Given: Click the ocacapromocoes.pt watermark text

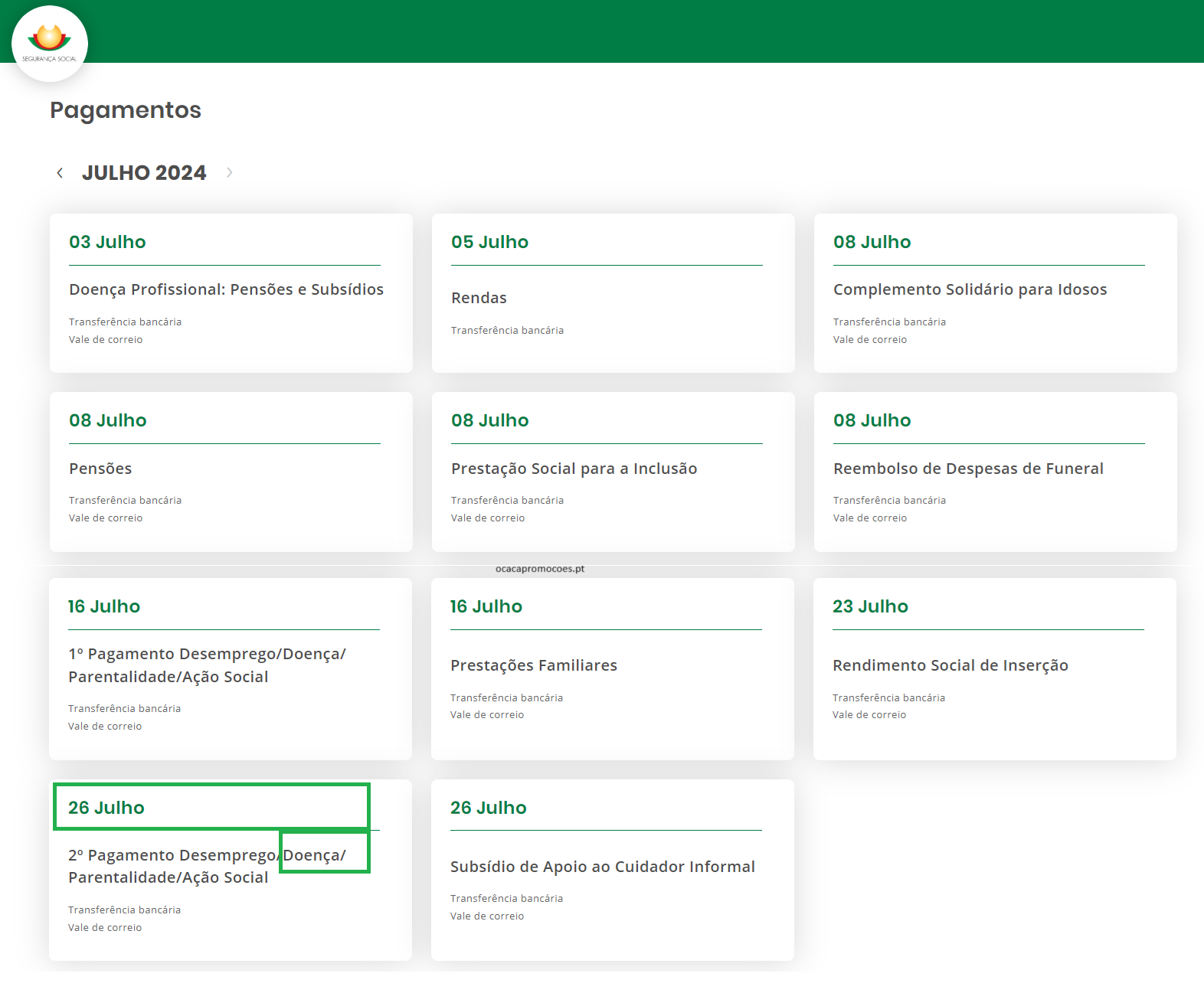Looking at the screenshot, I should tap(540, 569).
